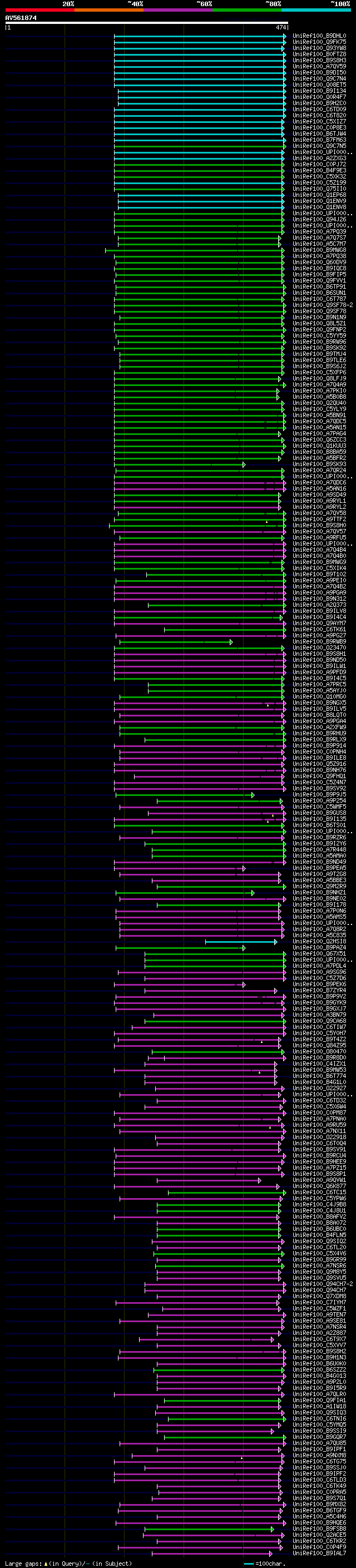Image resolution: width=356 pixels, height=1568 pixels.
Task: Click the white query sequence bar
Action: pos(147,23)
